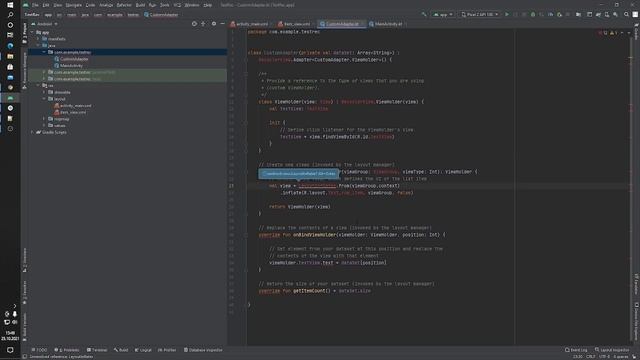Open File Explorer from the taskbar
The height and width of the screenshot is (360, 640).
click(x=10, y=56)
